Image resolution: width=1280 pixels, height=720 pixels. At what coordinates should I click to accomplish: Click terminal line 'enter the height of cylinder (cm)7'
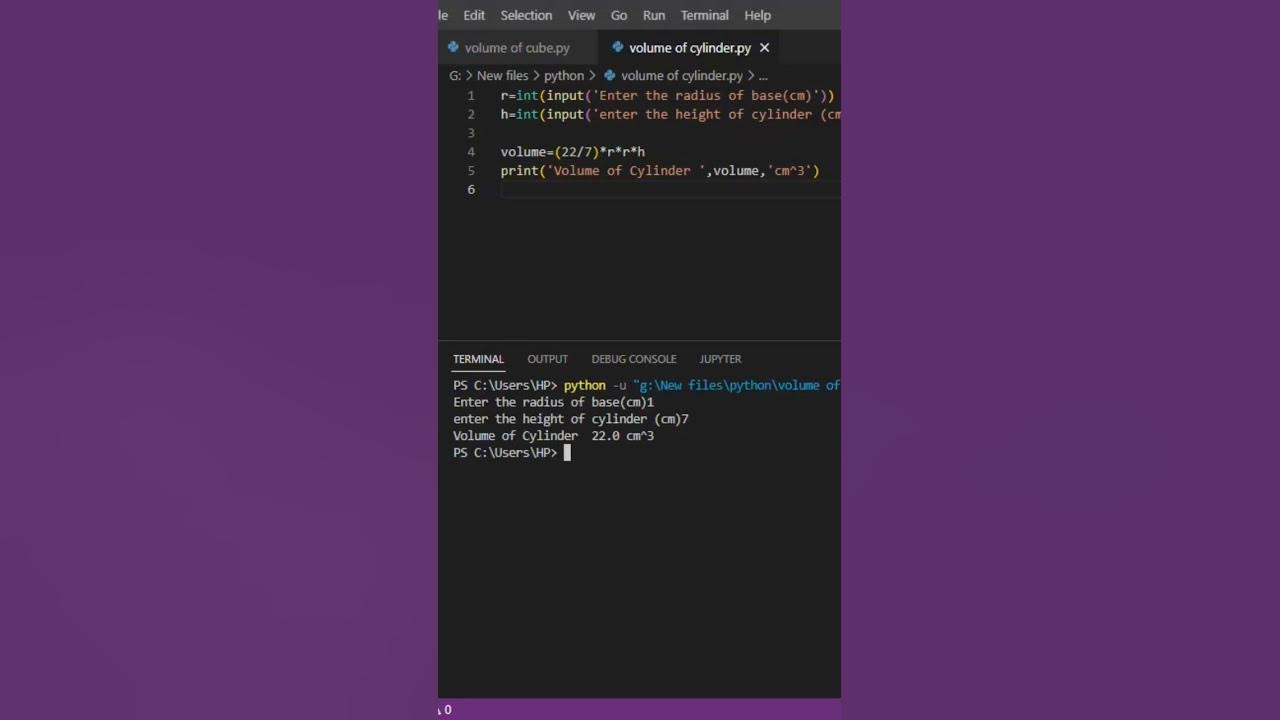coord(571,419)
